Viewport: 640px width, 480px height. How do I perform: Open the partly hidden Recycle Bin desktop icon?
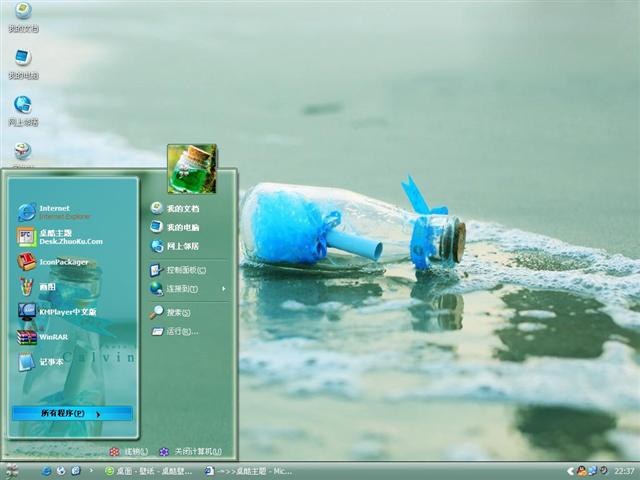[23, 154]
